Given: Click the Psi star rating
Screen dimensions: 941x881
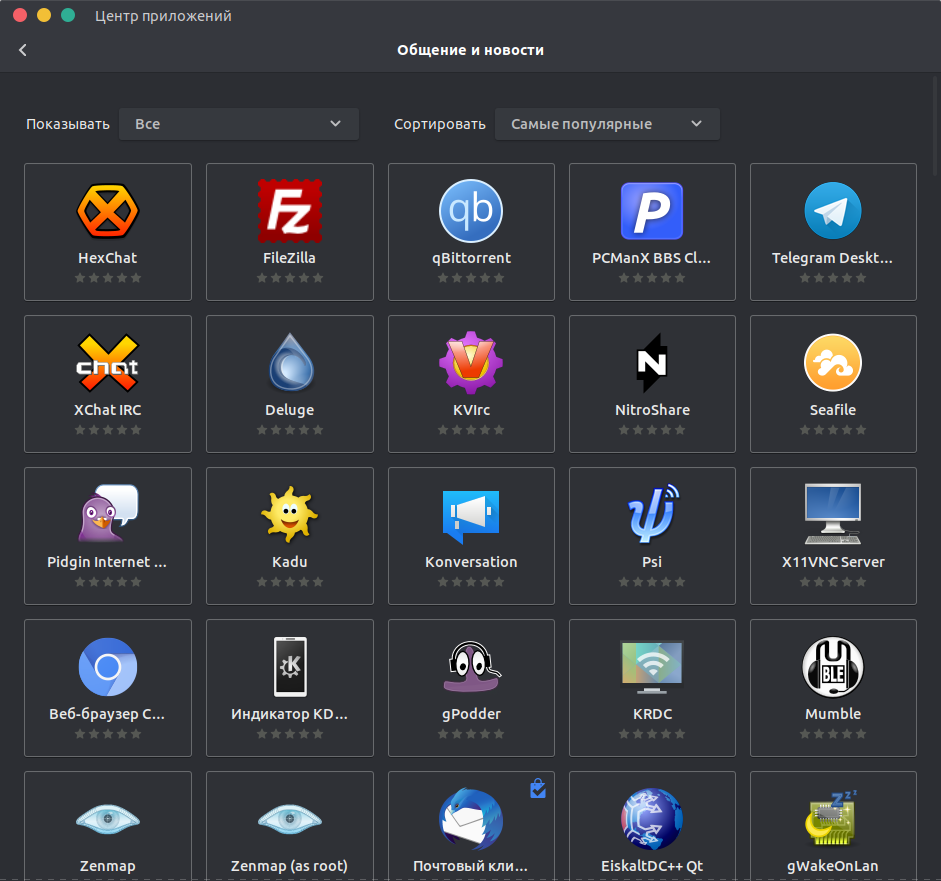Looking at the screenshot, I should pyautogui.click(x=652, y=582).
